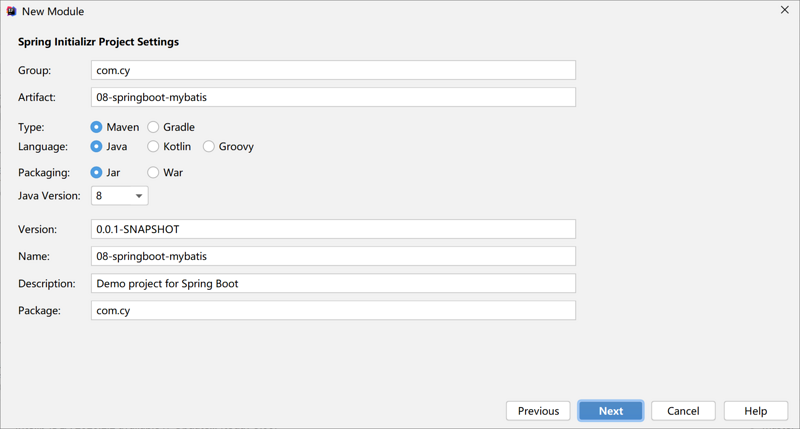
Task: Click the Group text field
Action: tap(333, 70)
